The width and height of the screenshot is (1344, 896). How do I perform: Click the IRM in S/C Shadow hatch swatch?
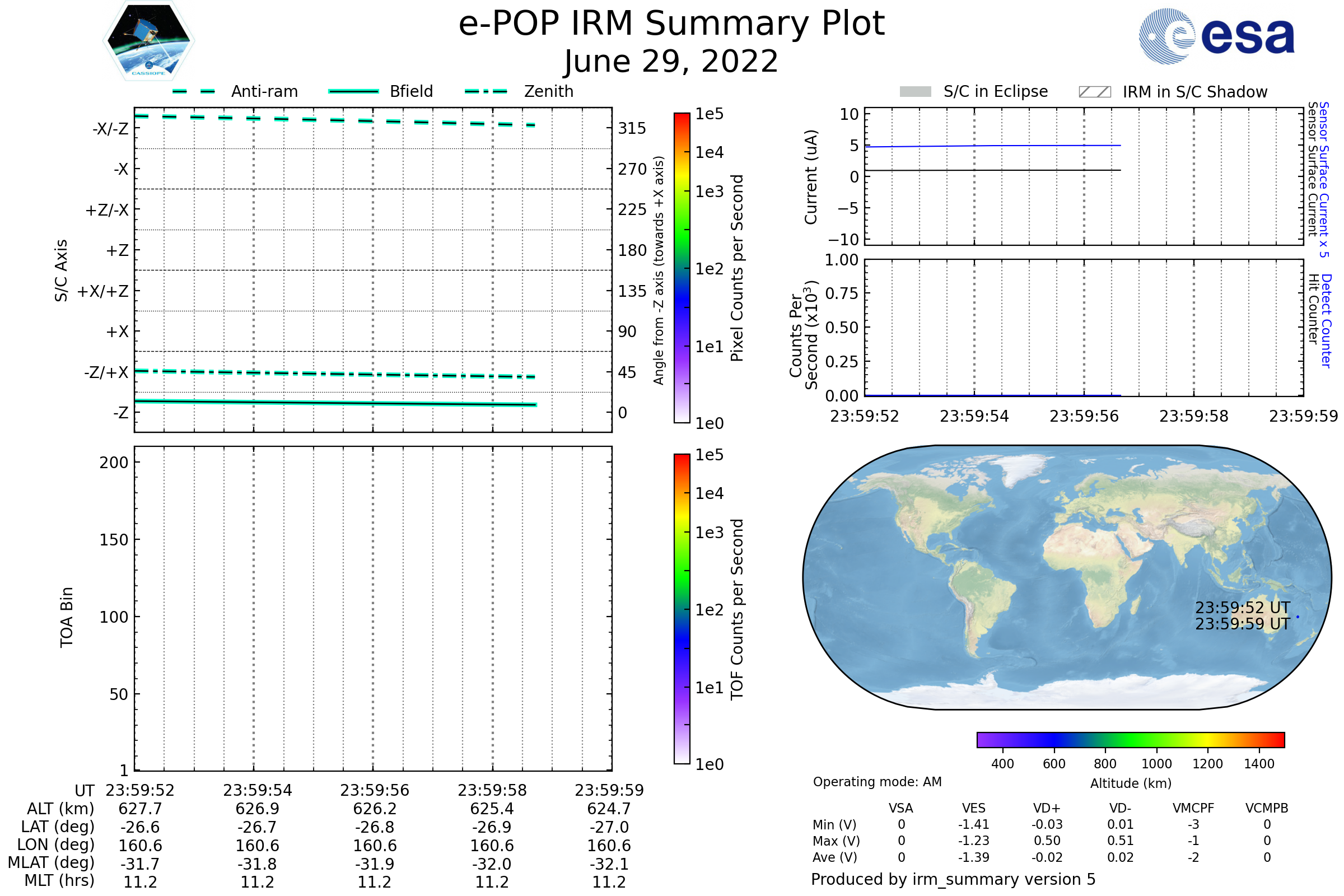[x=1094, y=92]
